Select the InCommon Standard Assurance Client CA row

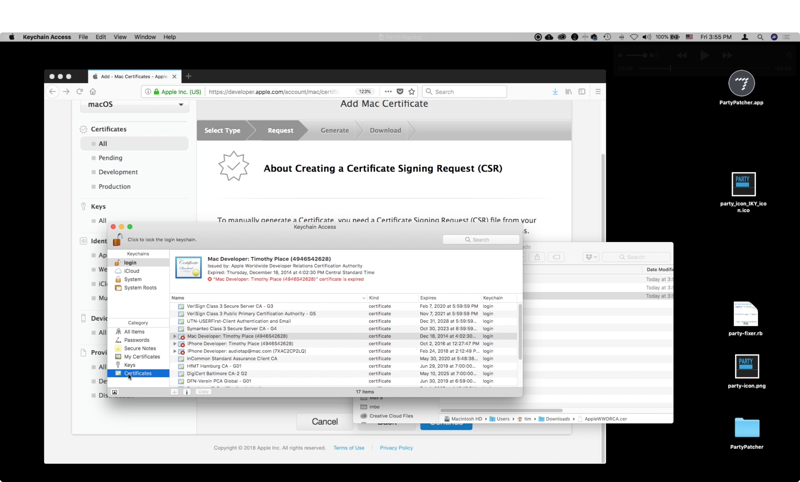[343, 359]
